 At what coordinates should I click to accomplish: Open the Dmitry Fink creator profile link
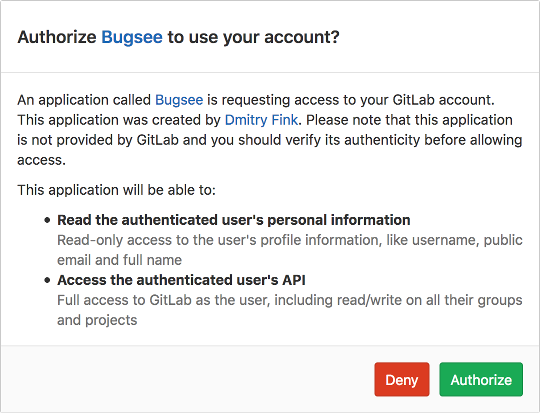coord(261,120)
